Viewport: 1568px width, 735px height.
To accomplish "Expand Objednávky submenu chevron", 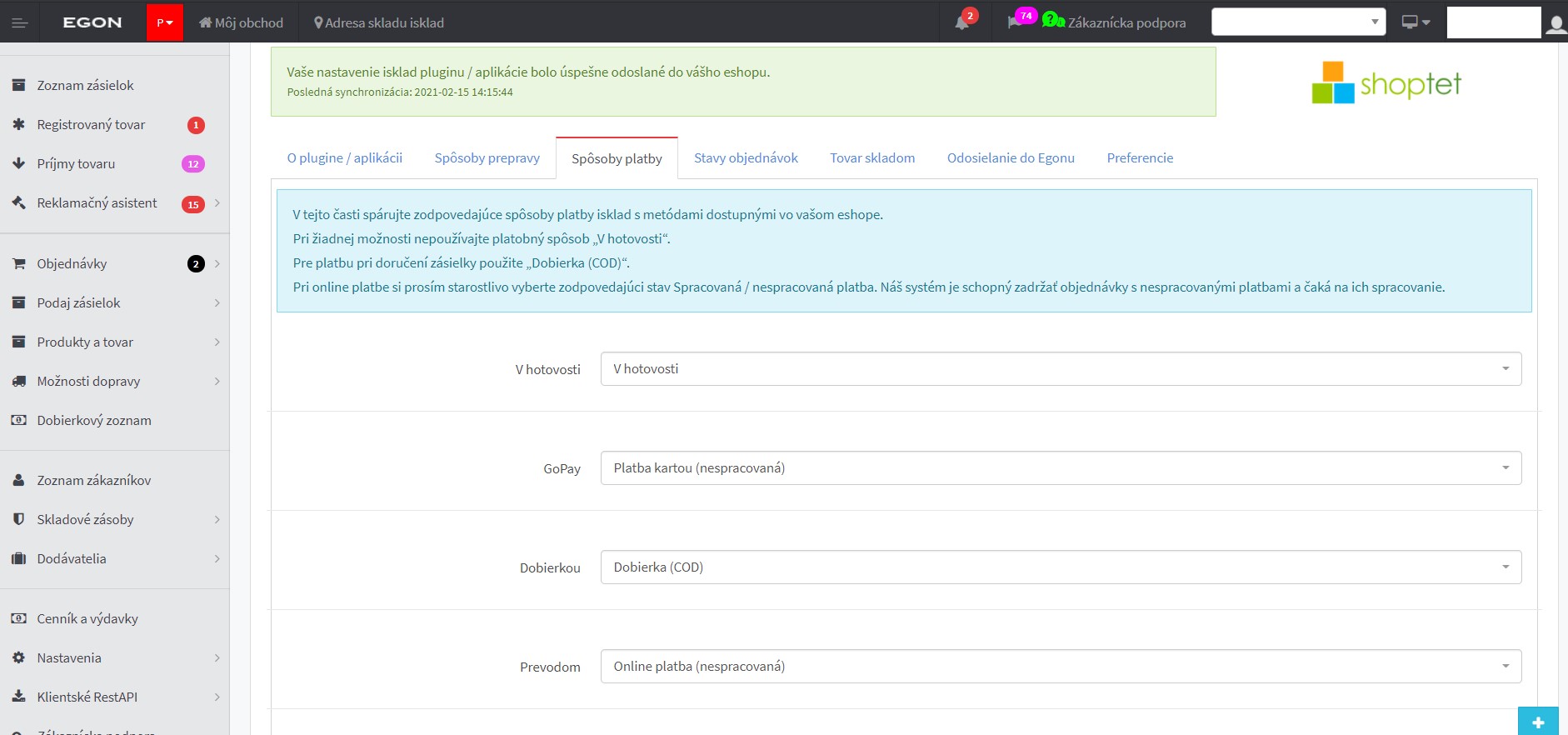I will tap(217, 263).
